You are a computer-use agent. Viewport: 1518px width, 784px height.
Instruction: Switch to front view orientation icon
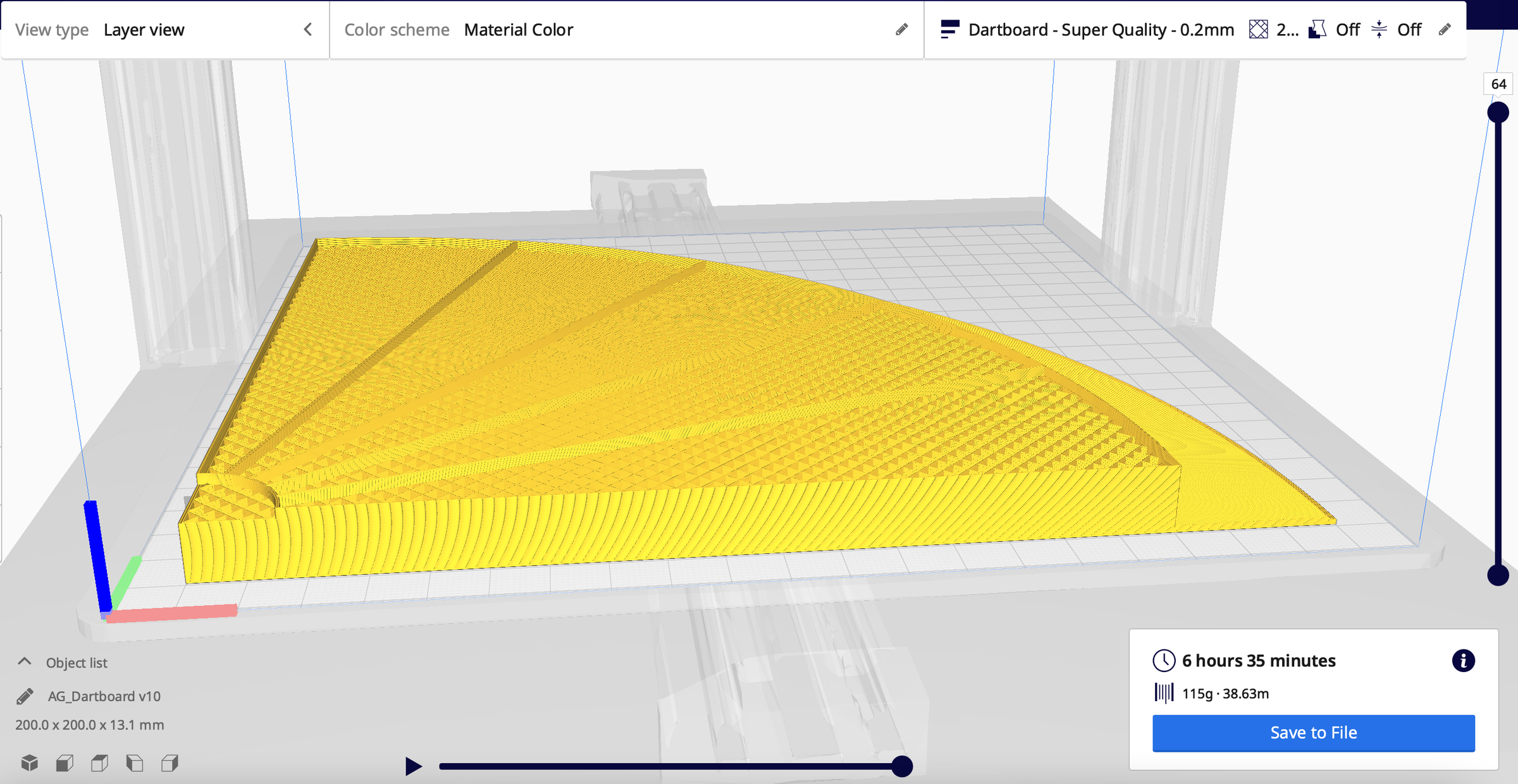click(64, 764)
